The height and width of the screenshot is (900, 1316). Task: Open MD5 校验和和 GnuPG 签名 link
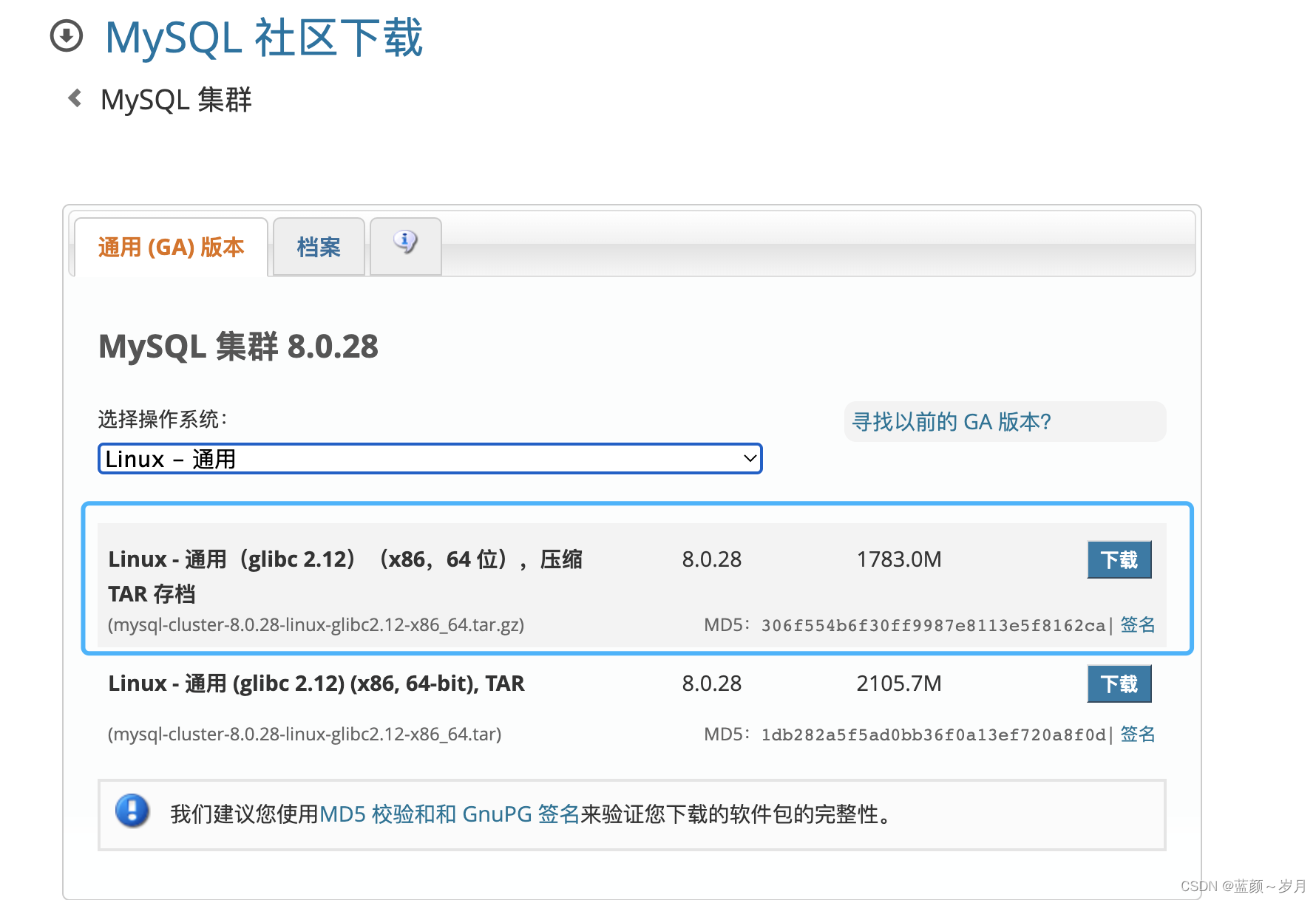point(450,814)
